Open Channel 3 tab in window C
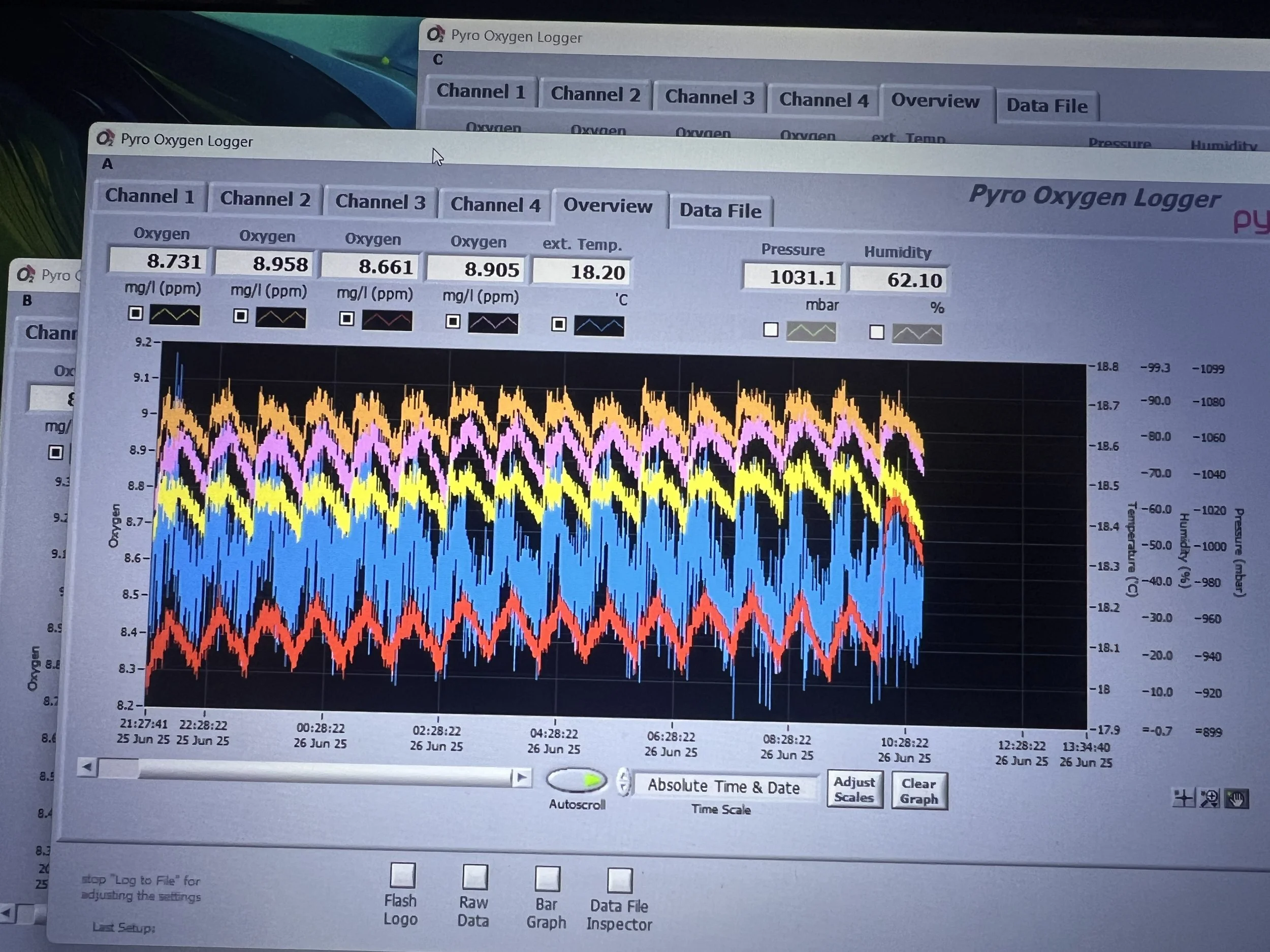1270x952 pixels. pos(710,97)
